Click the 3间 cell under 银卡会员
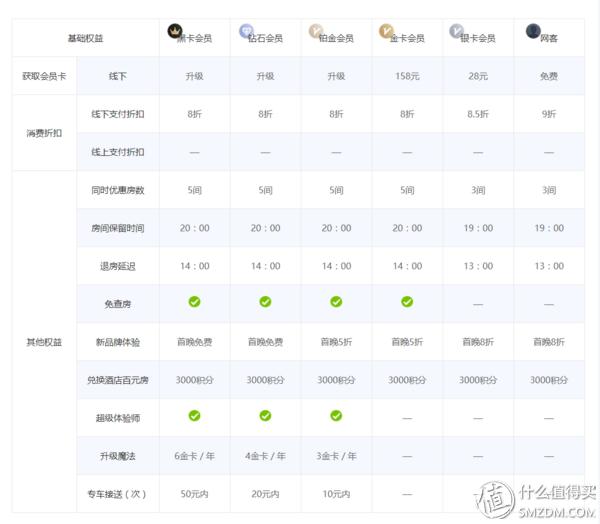This screenshot has width=600, height=524. pyautogui.click(x=478, y=190)
